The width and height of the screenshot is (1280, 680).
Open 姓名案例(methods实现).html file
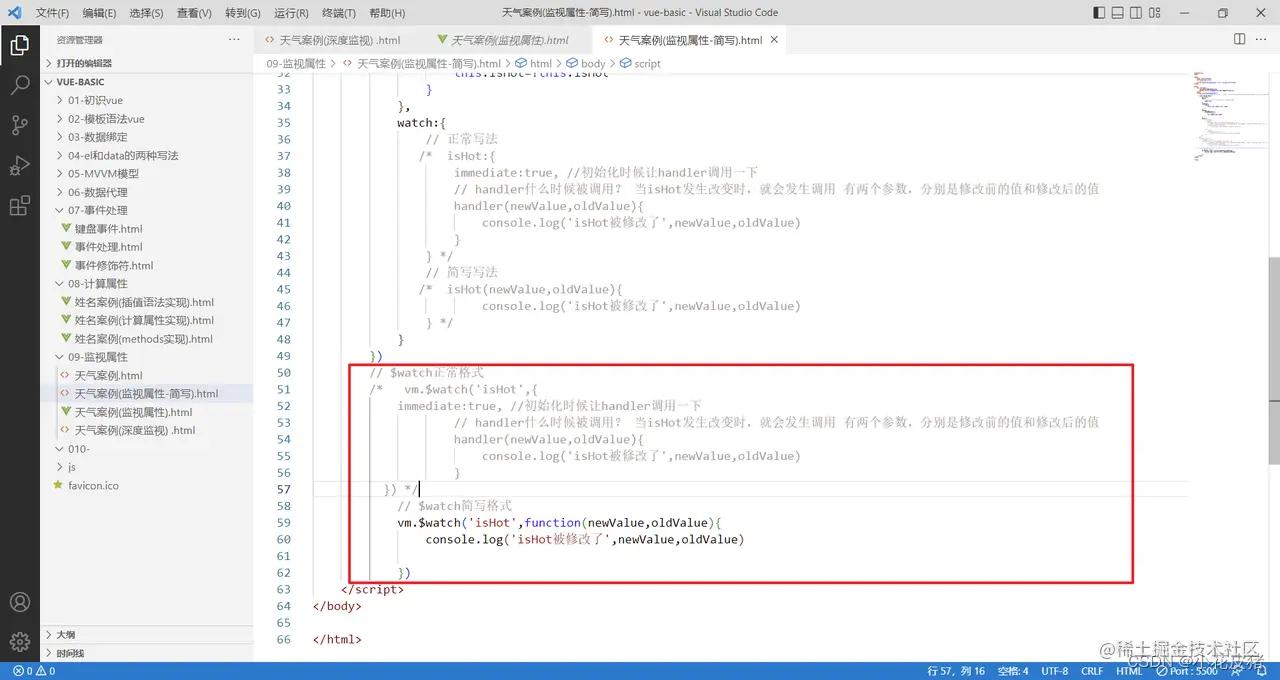(144, 339)
